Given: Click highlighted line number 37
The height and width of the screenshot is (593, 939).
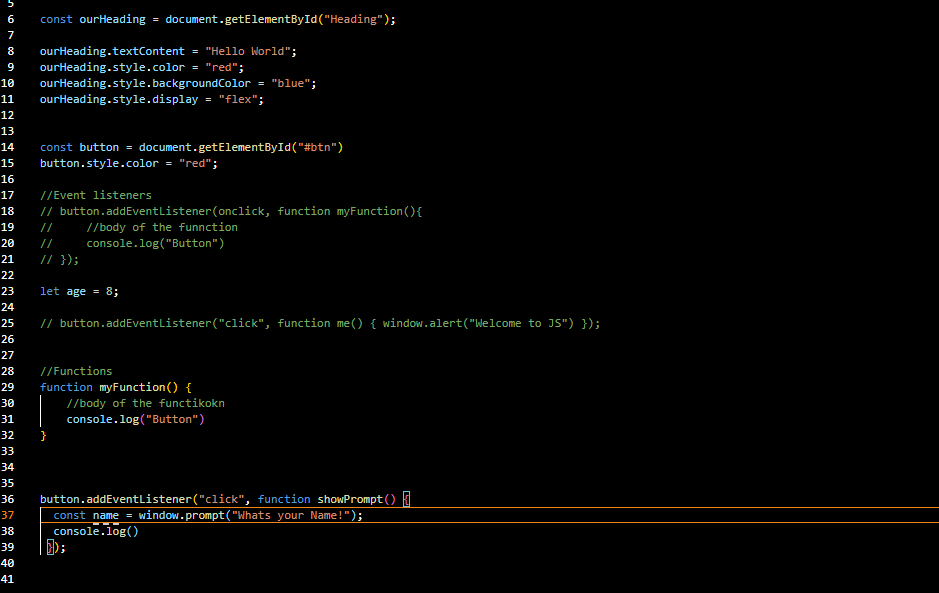Looking at the screenshot, I should (7, 515).
